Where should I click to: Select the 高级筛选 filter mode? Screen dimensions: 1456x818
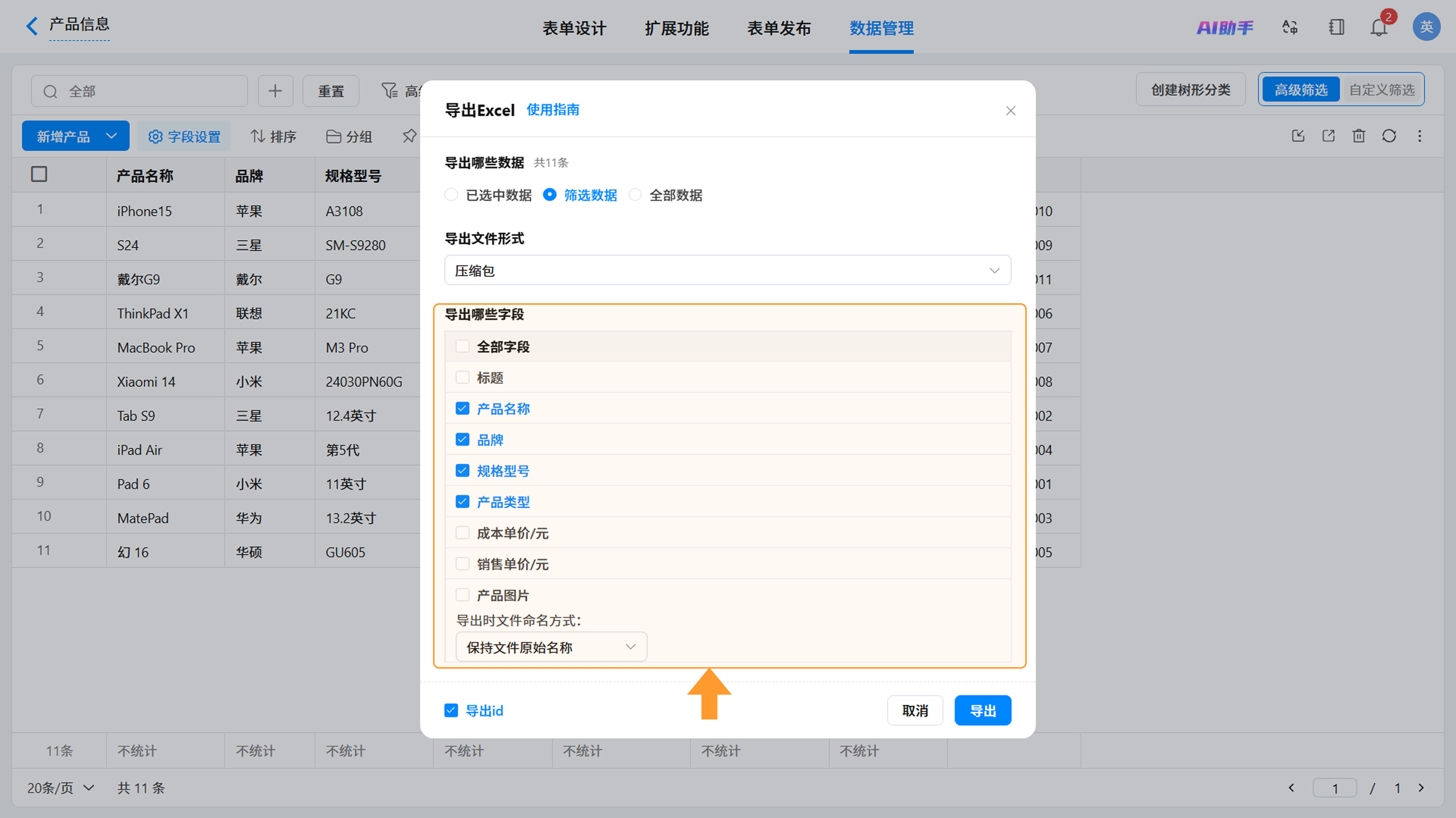[x=1301, y=89]
